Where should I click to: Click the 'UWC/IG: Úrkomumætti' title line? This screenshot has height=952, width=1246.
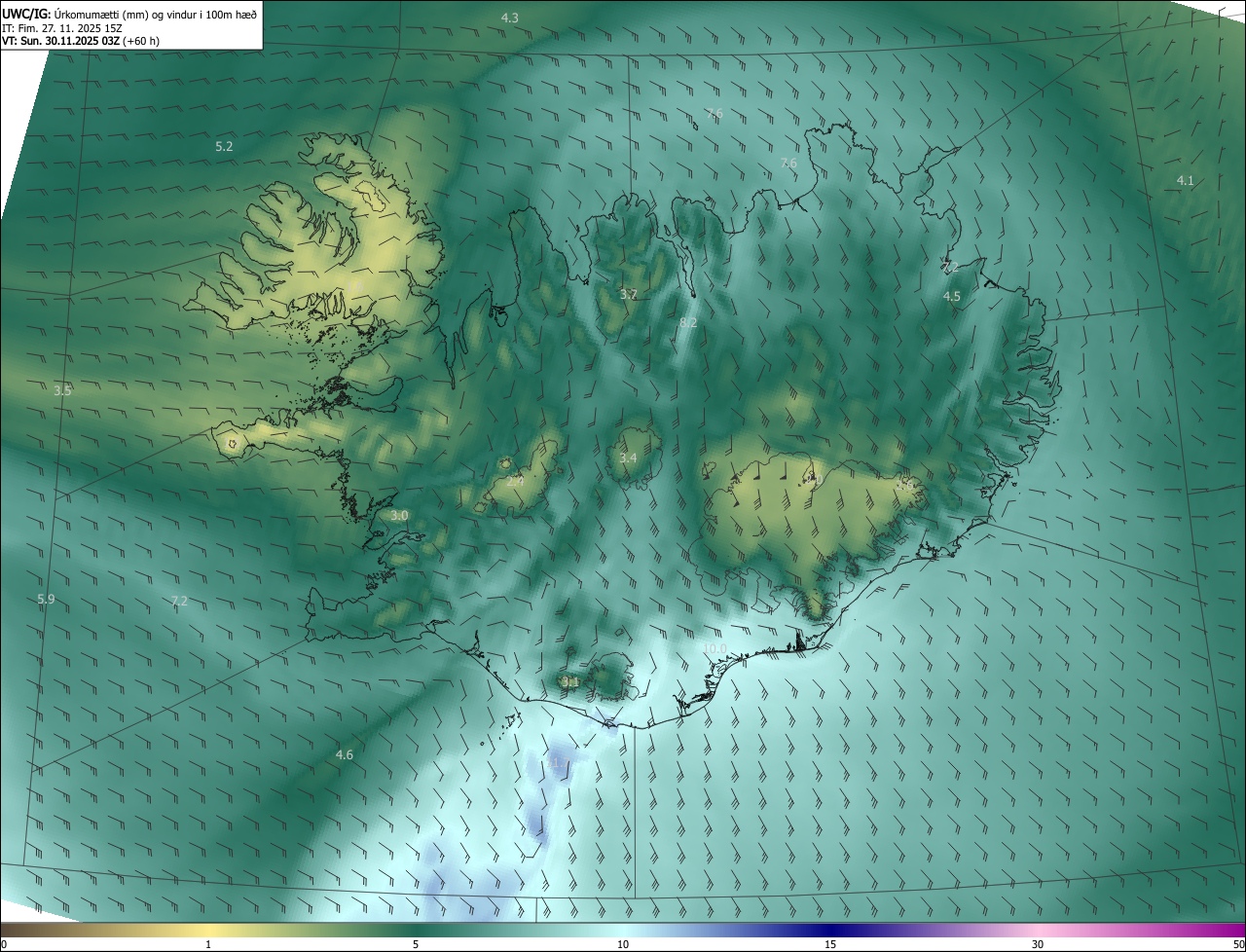point(129,14)
